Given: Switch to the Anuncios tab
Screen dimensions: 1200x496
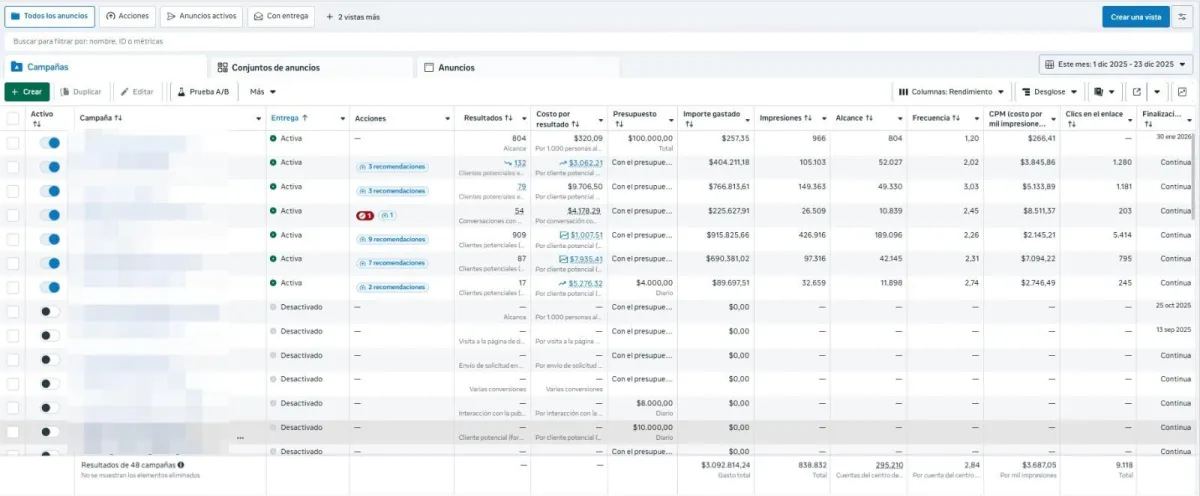Looking at the screenshot, I should (x=456, y=67).
